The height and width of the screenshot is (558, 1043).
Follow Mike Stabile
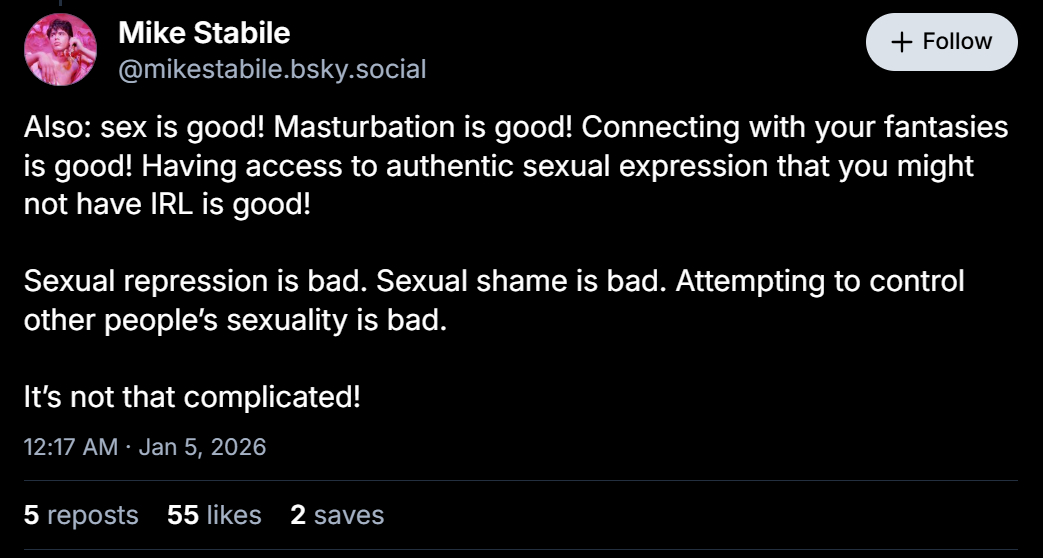pos(941,42)
